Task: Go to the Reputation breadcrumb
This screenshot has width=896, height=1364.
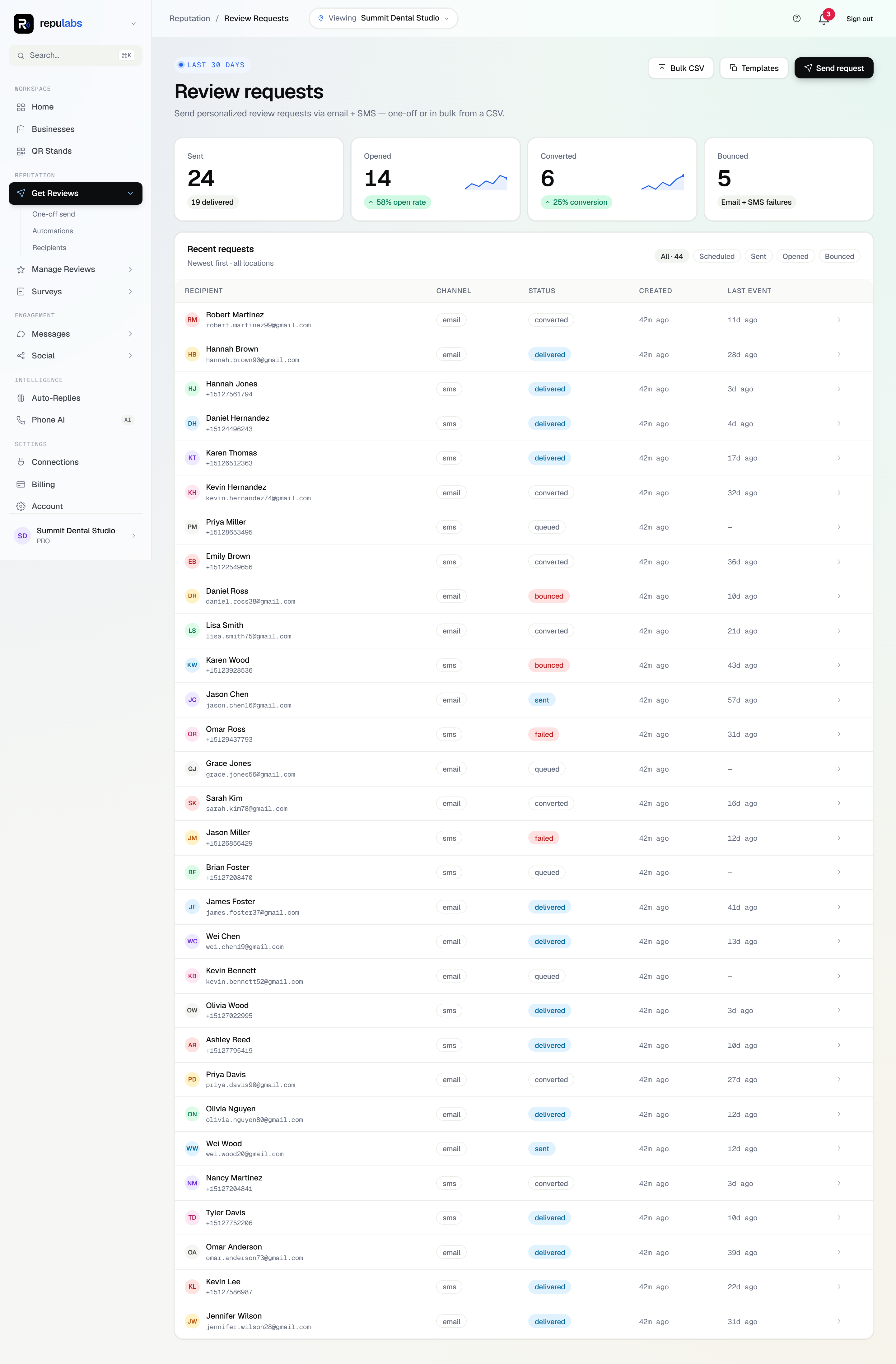Action: (190, 18)
